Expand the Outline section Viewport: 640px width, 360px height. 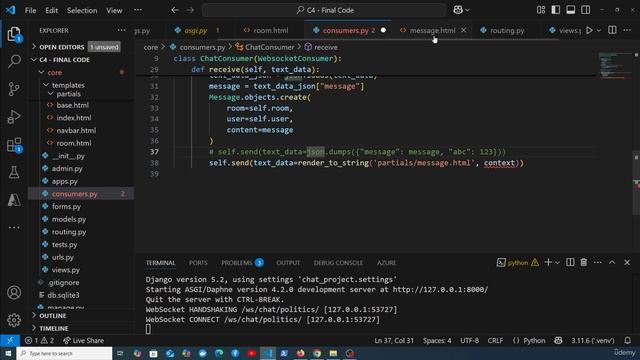pos(81,316)
